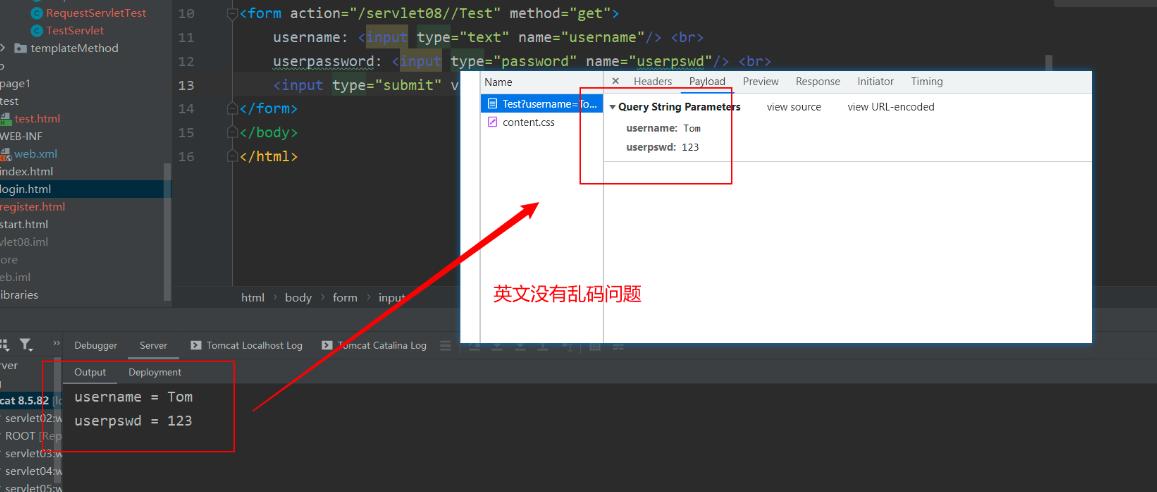Collapse the Query String Parameters section
The image size is (1157, 492).
point(612,108)
